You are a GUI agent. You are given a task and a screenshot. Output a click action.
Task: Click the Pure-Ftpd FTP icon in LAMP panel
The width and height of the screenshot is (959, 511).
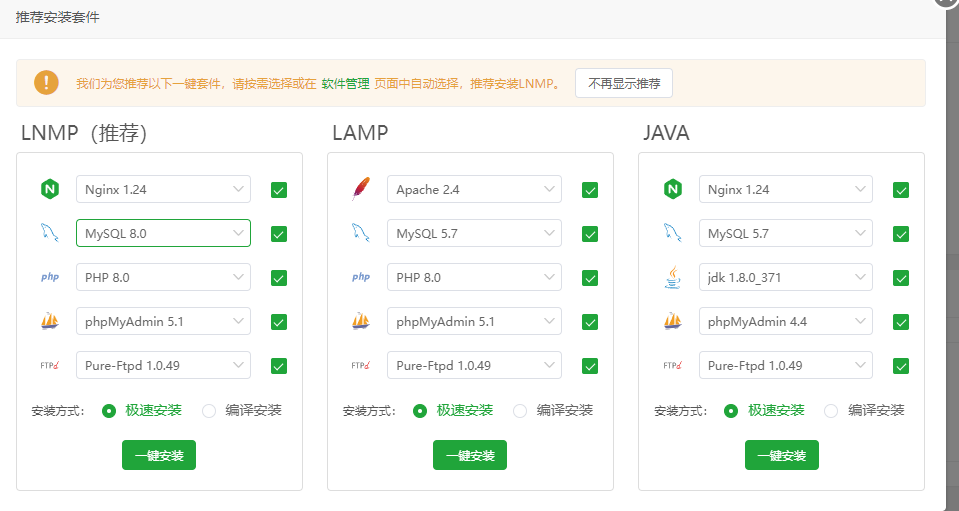tap(360, 365)
